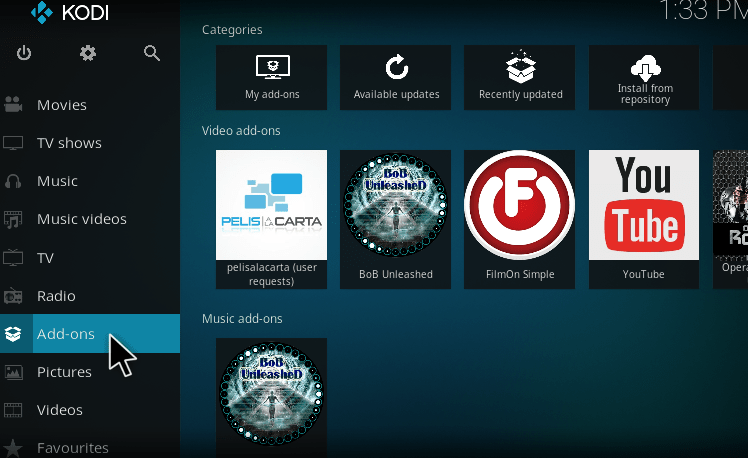Open Available updates category
The height and width of the screenshot is (458, 748).
[x=395, y=77]
